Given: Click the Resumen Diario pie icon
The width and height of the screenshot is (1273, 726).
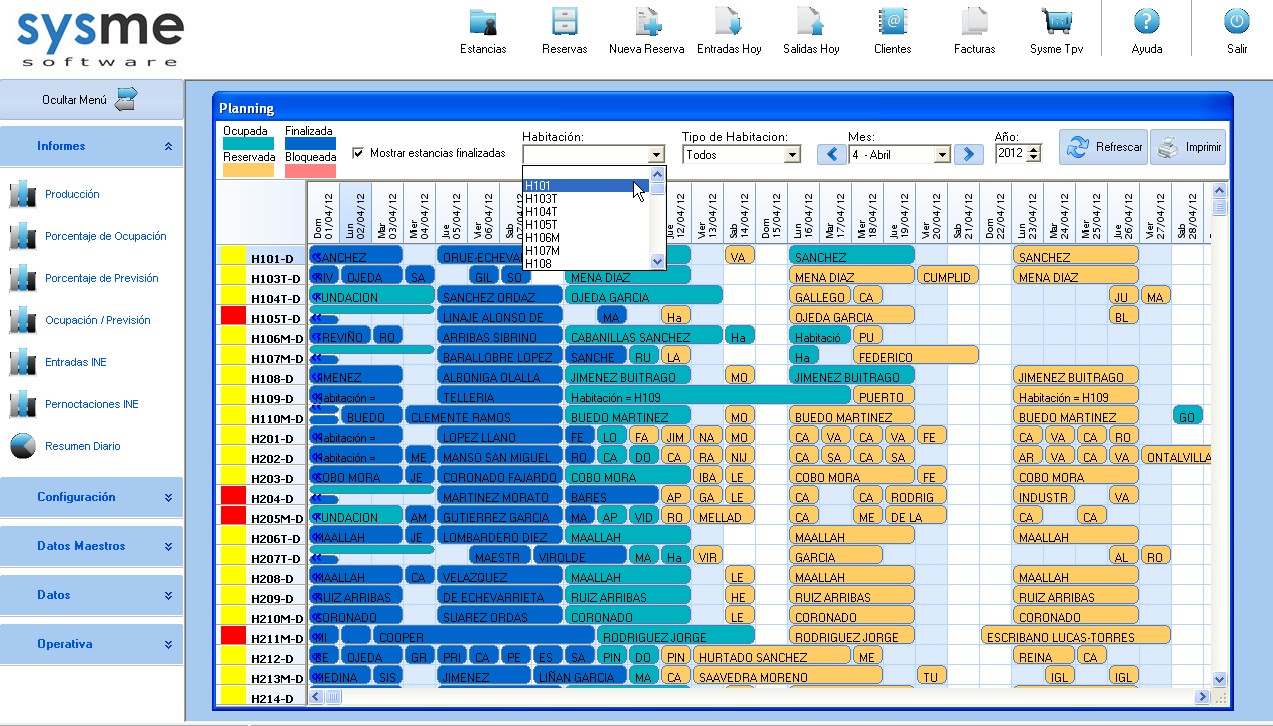Looking at the screenshot, I should (23, 446).
